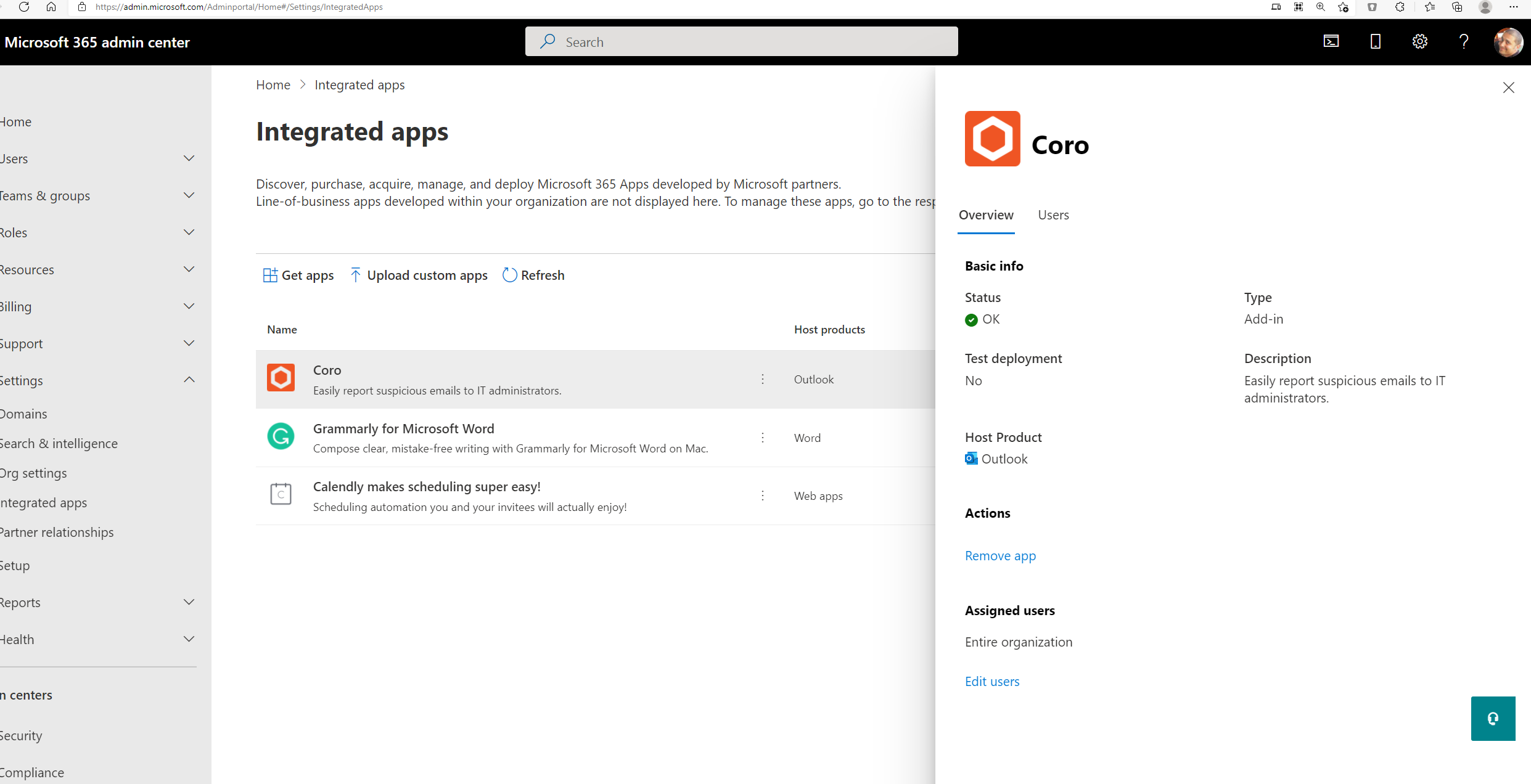Click Upload custom apps
The height and width of the screenshot is (784, 1531).
coord(419,276)
